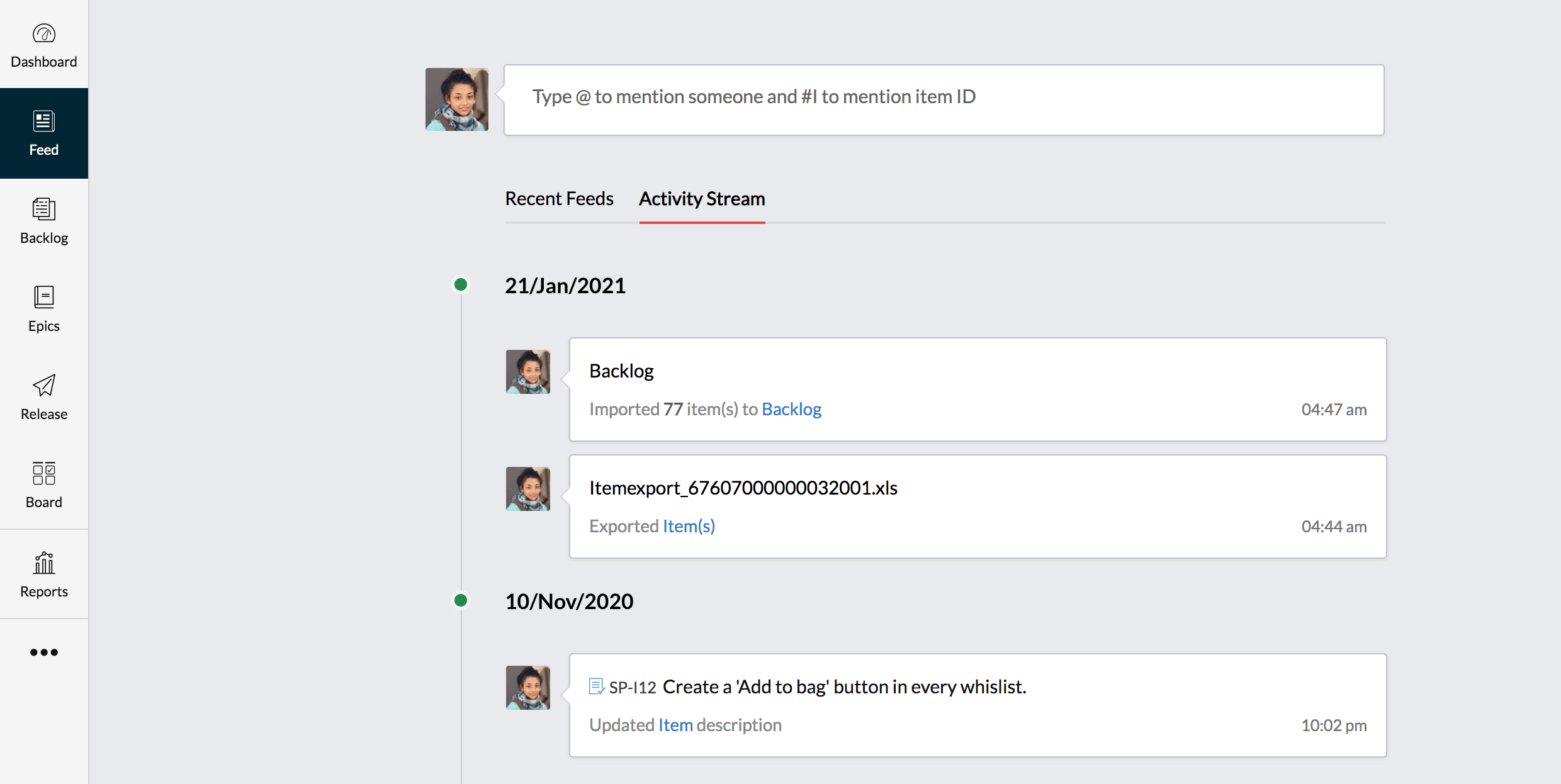Image resolution: width=1561 pixels, height=784 pixels.
Task: Switch to the Recent Feeds tab
Action: (559, 199)
